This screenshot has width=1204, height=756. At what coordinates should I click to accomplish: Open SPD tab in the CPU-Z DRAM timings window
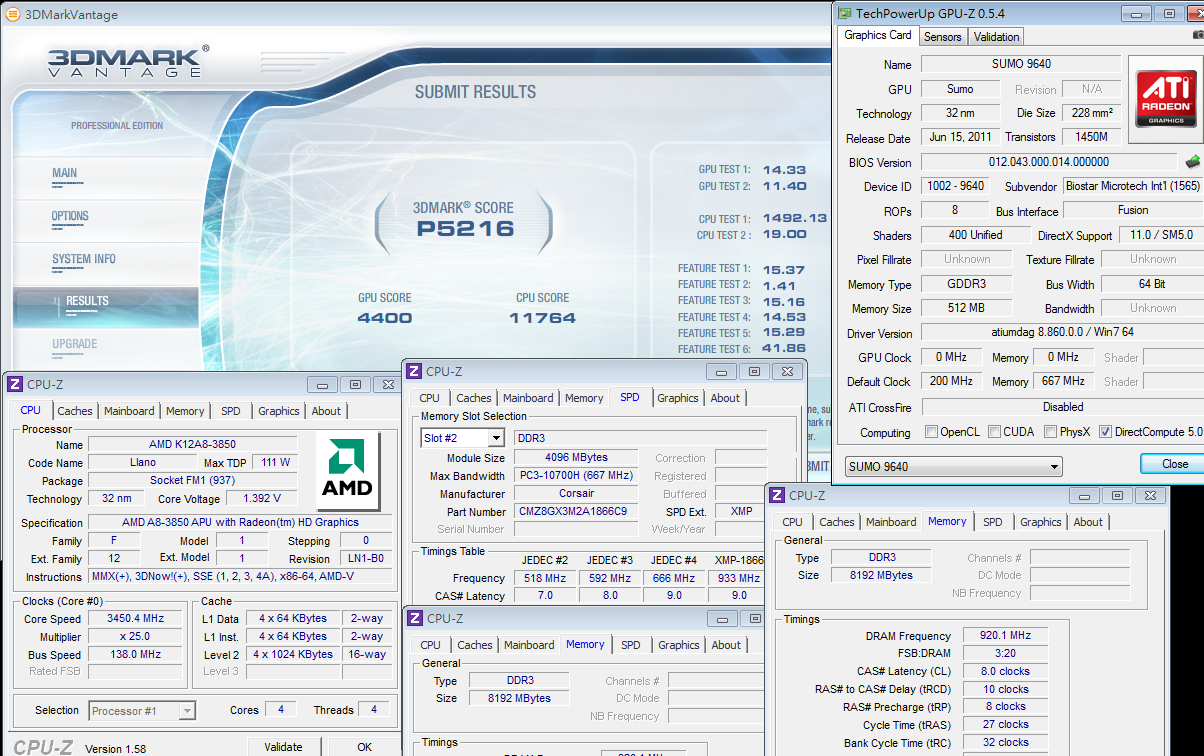coord(992,522)
